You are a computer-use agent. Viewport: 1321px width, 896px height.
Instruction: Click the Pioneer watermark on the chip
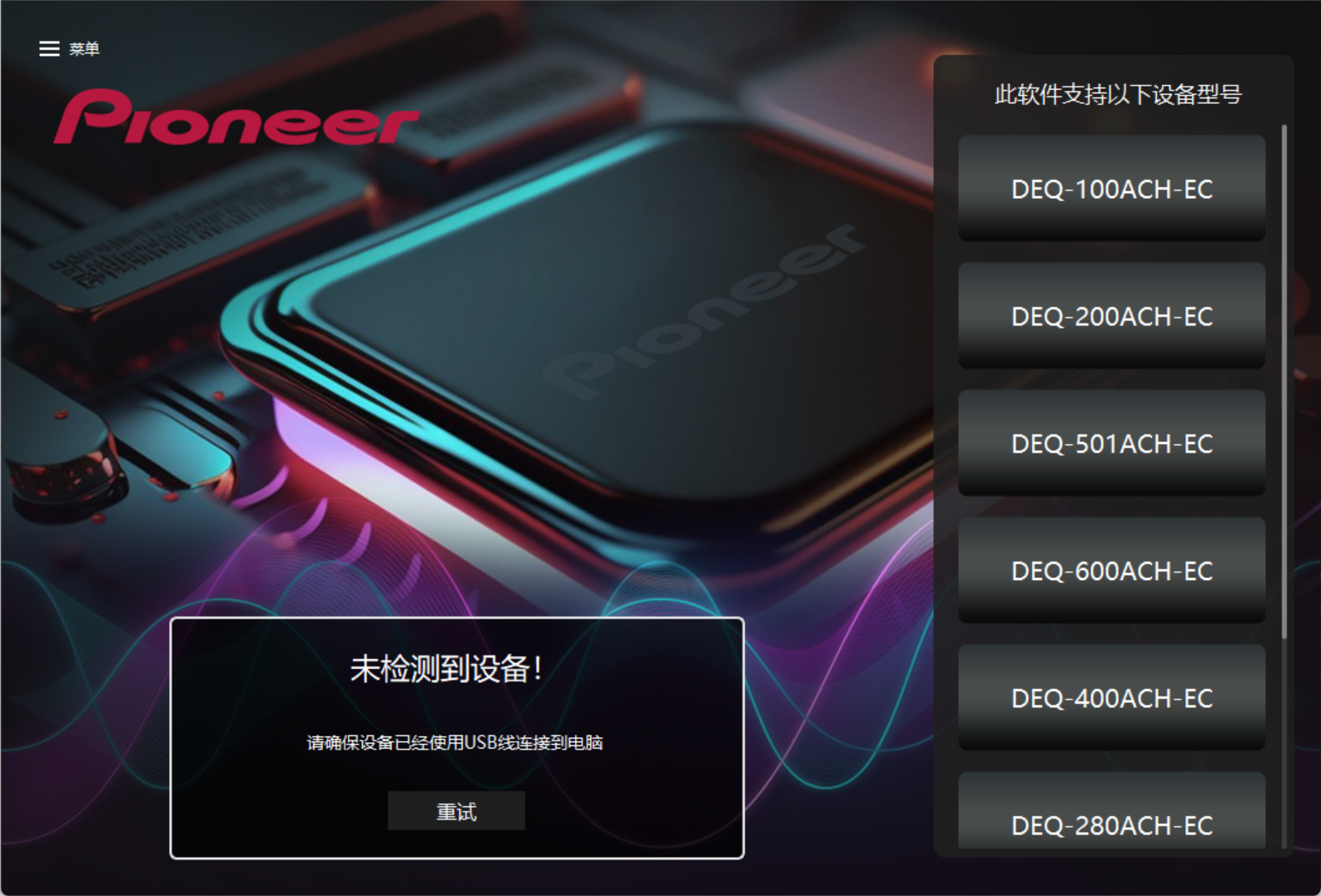click(705, 312)
